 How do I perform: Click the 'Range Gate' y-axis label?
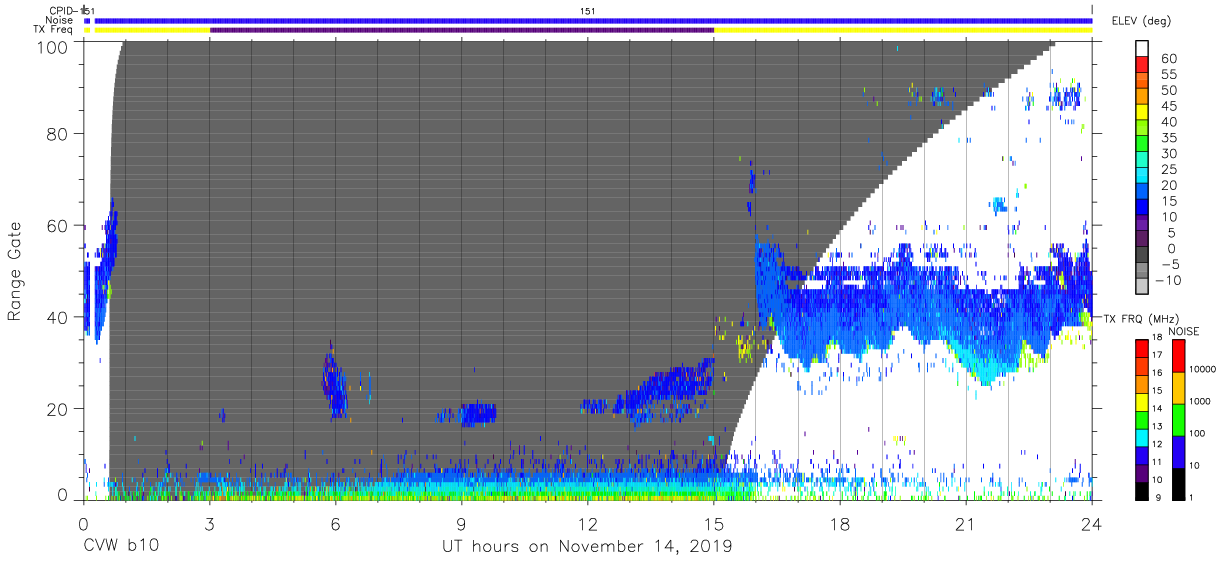[x=15, y=271]
